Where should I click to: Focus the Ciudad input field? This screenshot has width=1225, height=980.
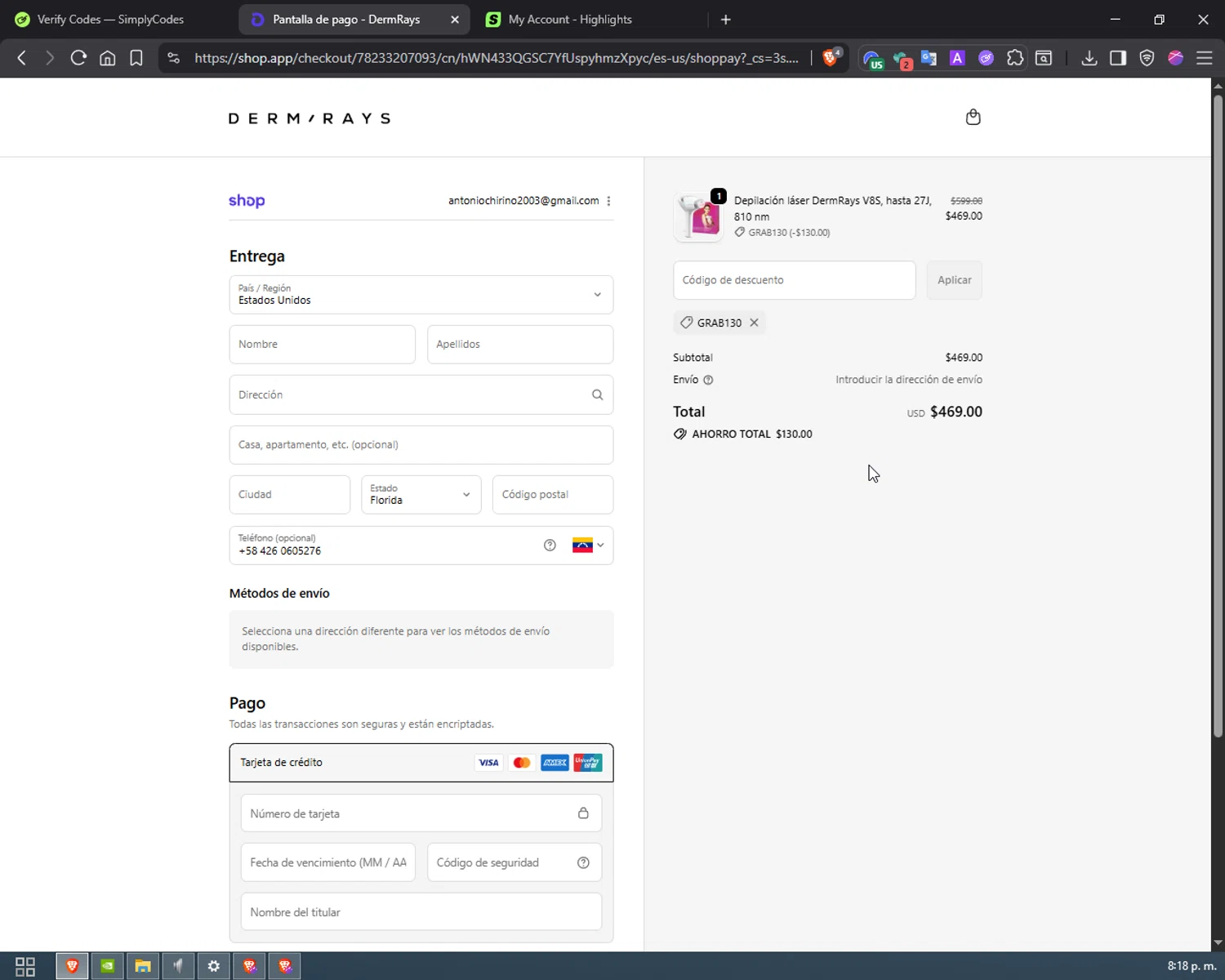pyautogui.click(x=290, y=494)
